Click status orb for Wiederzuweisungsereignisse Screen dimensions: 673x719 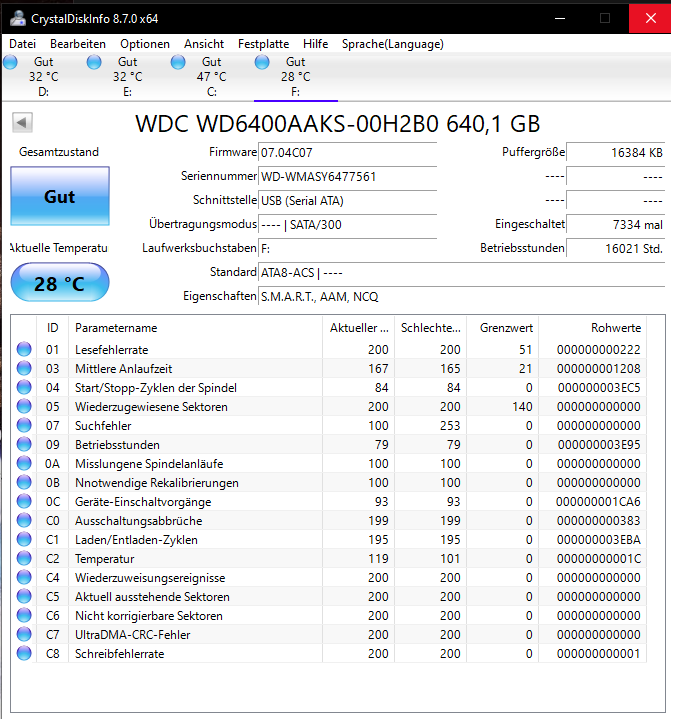tap(24, 577)
